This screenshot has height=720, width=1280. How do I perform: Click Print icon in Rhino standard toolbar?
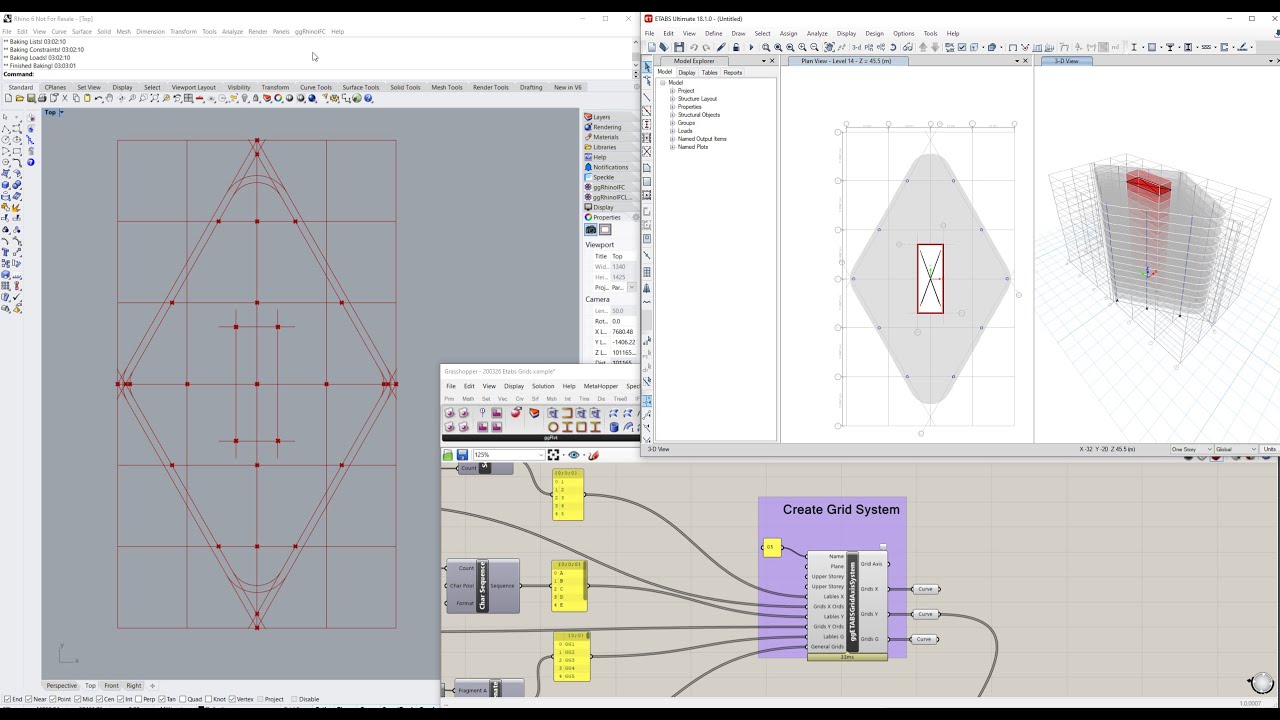click(42, 98)
